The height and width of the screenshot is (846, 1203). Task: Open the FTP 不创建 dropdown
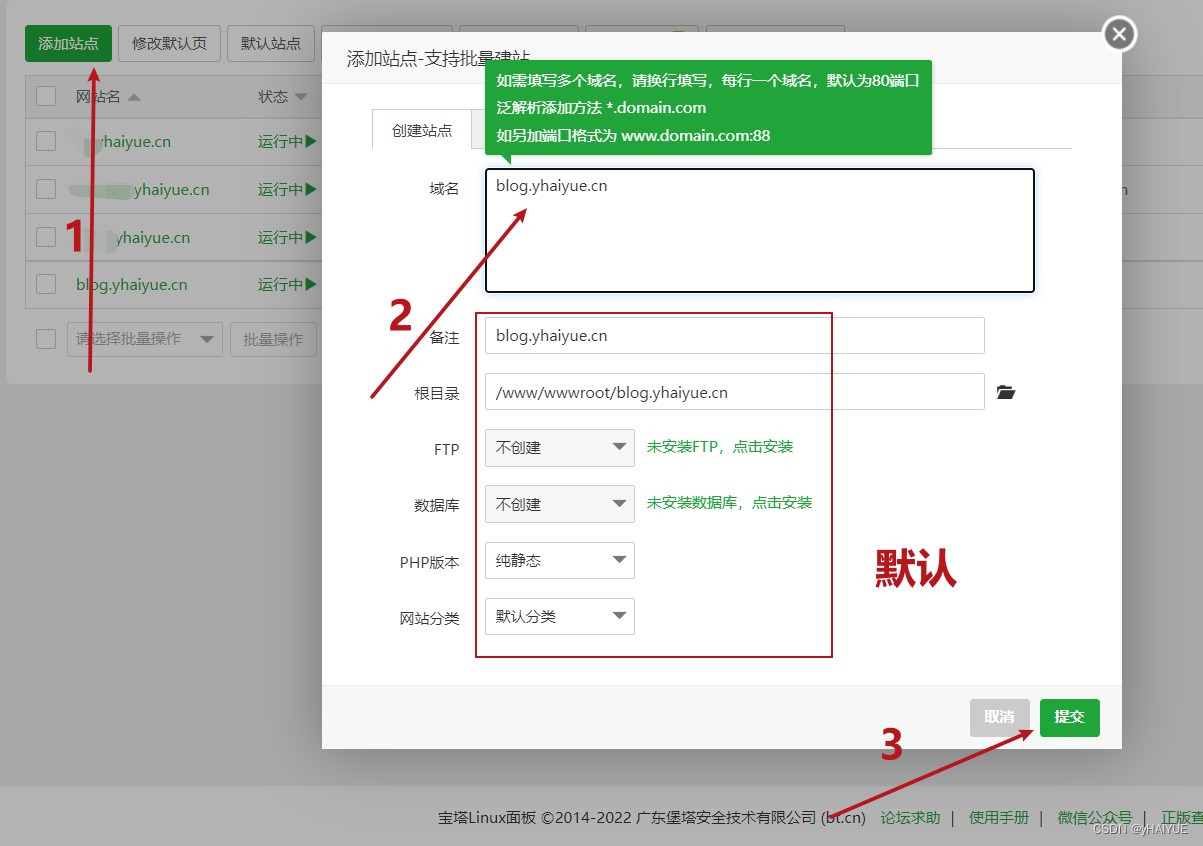point(559,448)
